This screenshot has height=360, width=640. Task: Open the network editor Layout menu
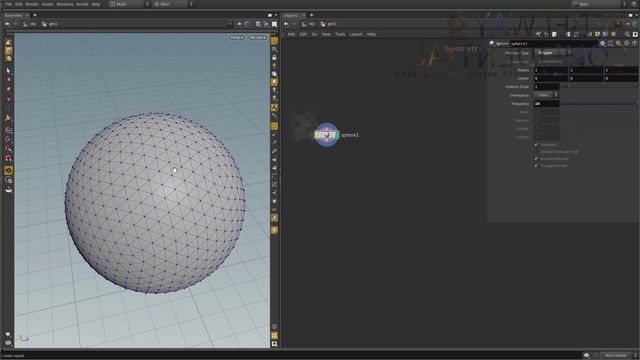point(356,34)
